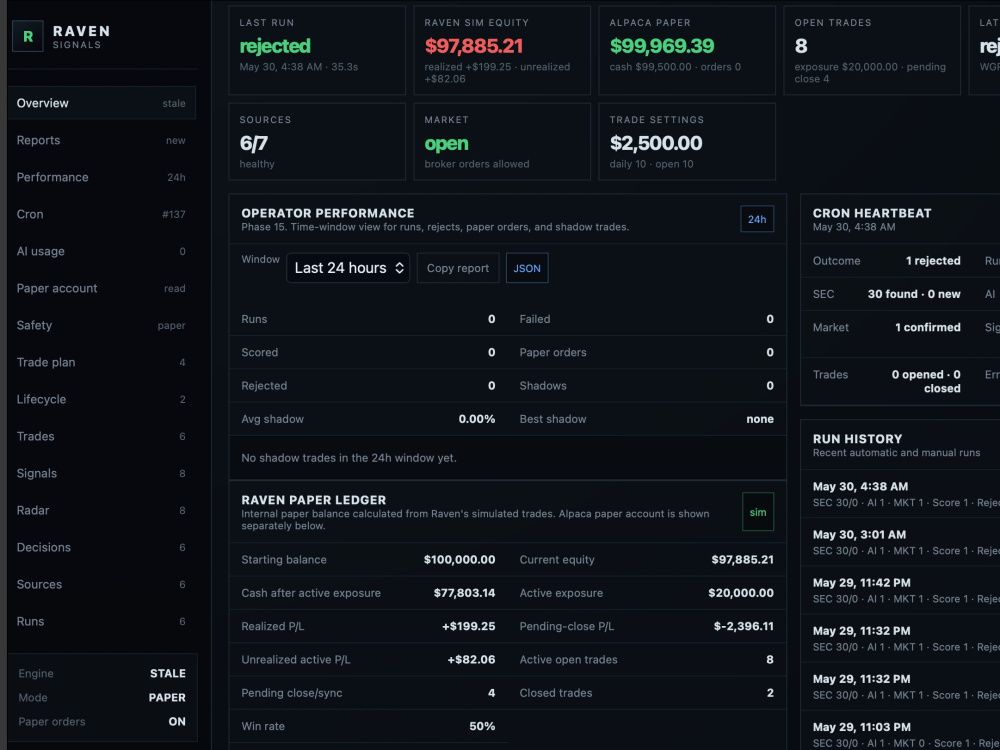The height and width of the screenshot is (750, 1000).
Task: Click the '1 rejected' Outcome value in Cron Heartbeat
Action: click(x=933, y=261)
